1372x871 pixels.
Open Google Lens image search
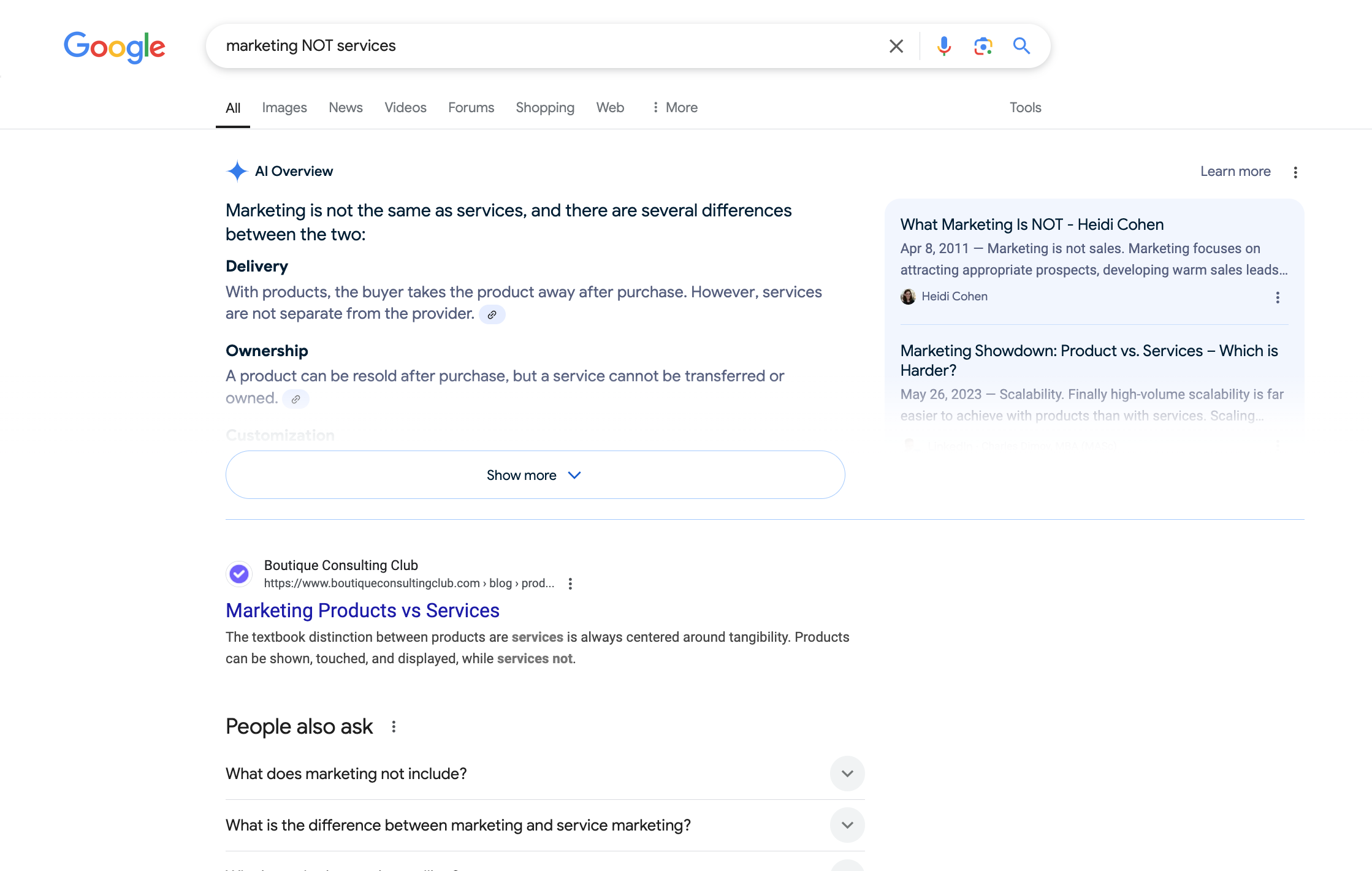[983, 46]
